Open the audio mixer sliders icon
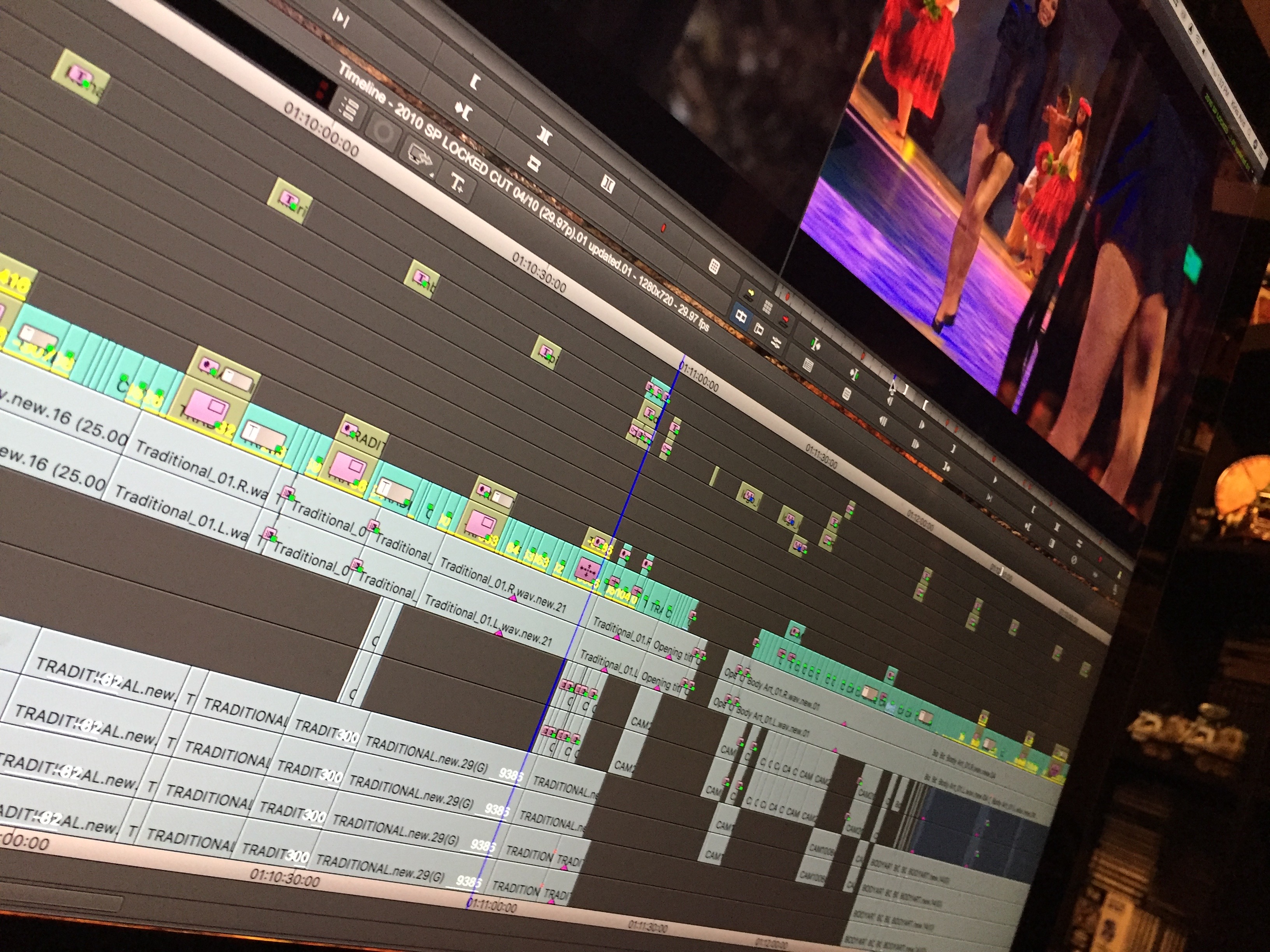The height and width of the screenshot is (952, 1270). coord(776,343)
